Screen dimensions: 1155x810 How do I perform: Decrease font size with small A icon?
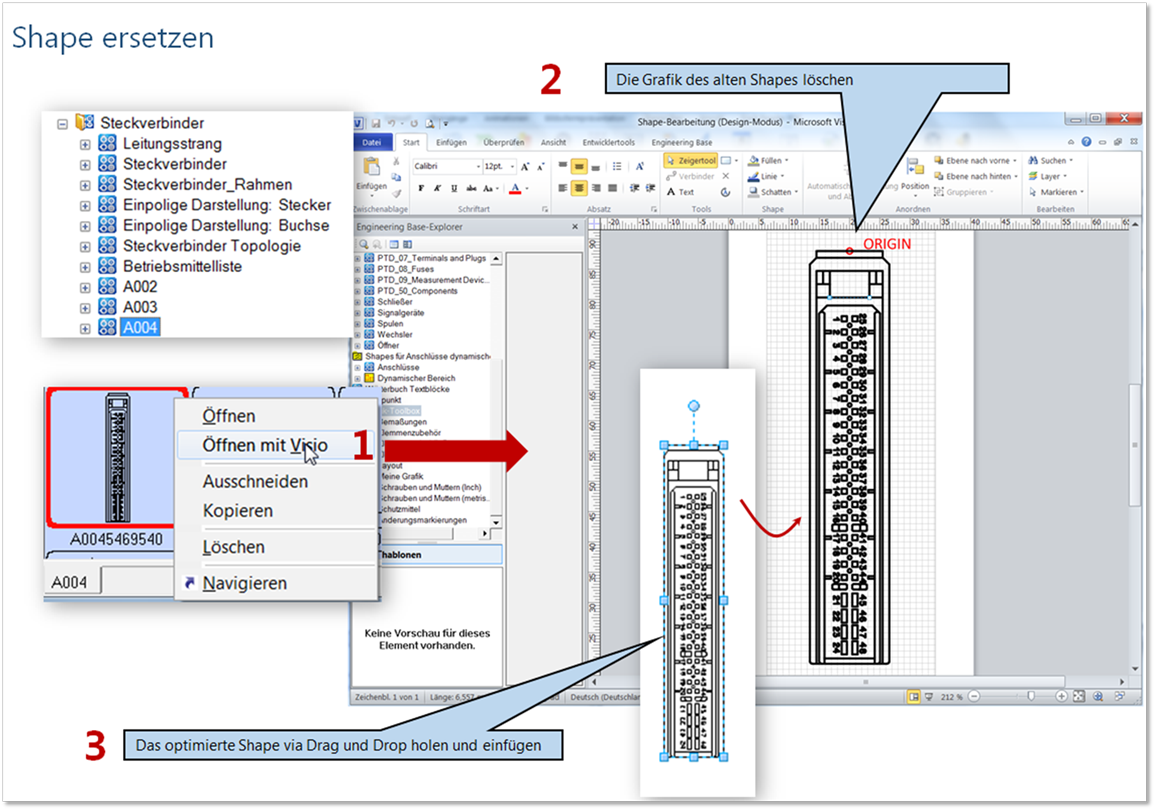tap(541, 166)
